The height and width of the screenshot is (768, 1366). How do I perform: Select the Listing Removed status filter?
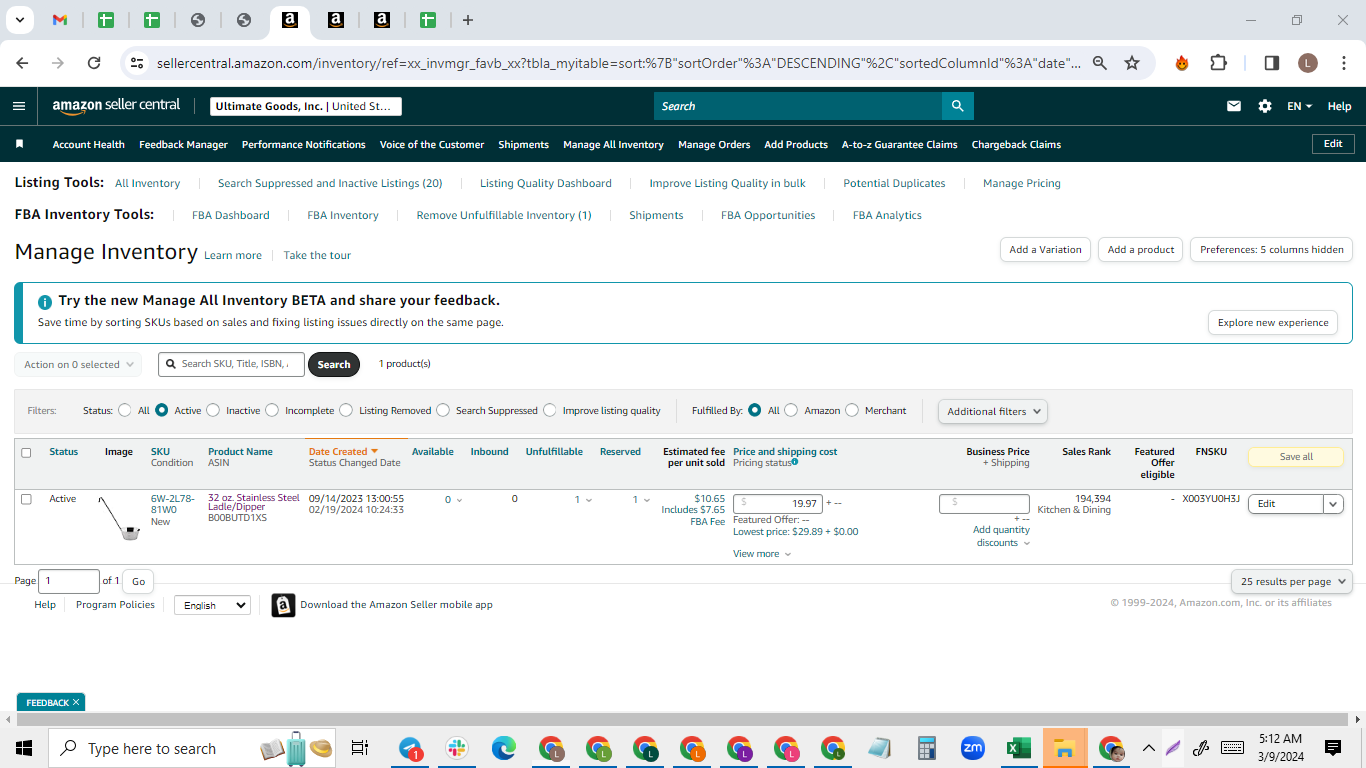click(x=346, y=410)
